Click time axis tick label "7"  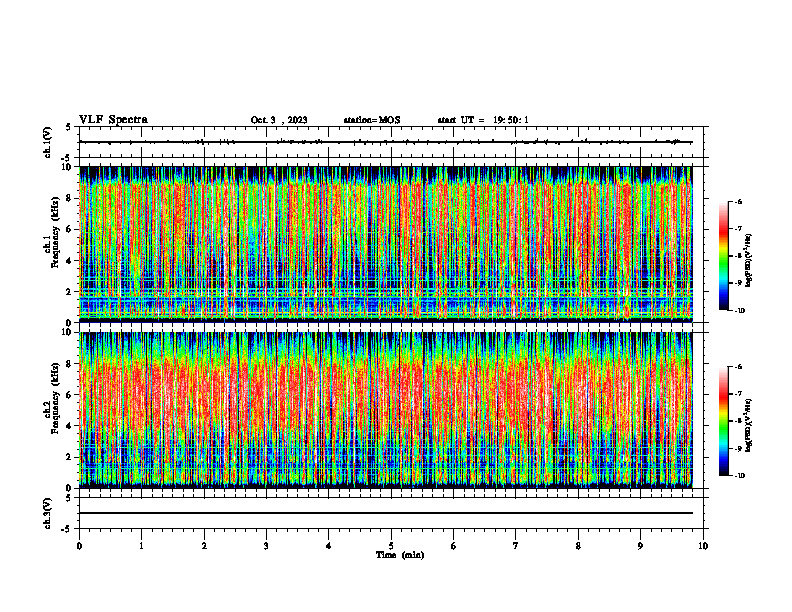point(516,546)
